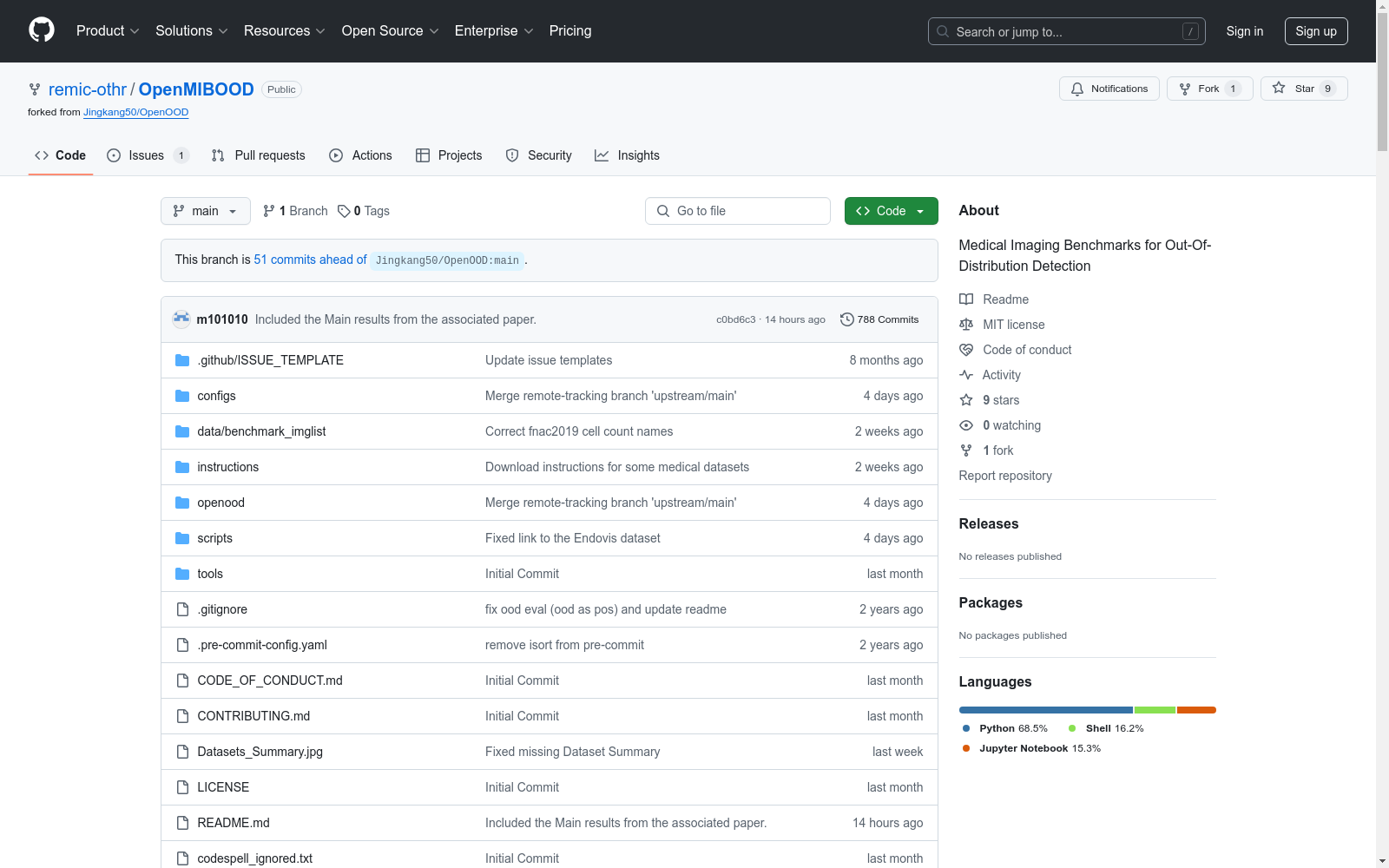
Task: Open .pre-commit-config.yaml file
Action: [x=262, y=645]
